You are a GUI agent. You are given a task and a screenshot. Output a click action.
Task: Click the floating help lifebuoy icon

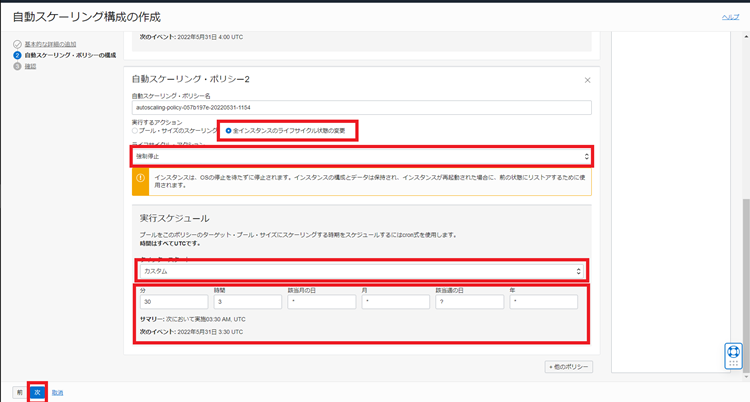pyautogui.click(x=732, y=356)
